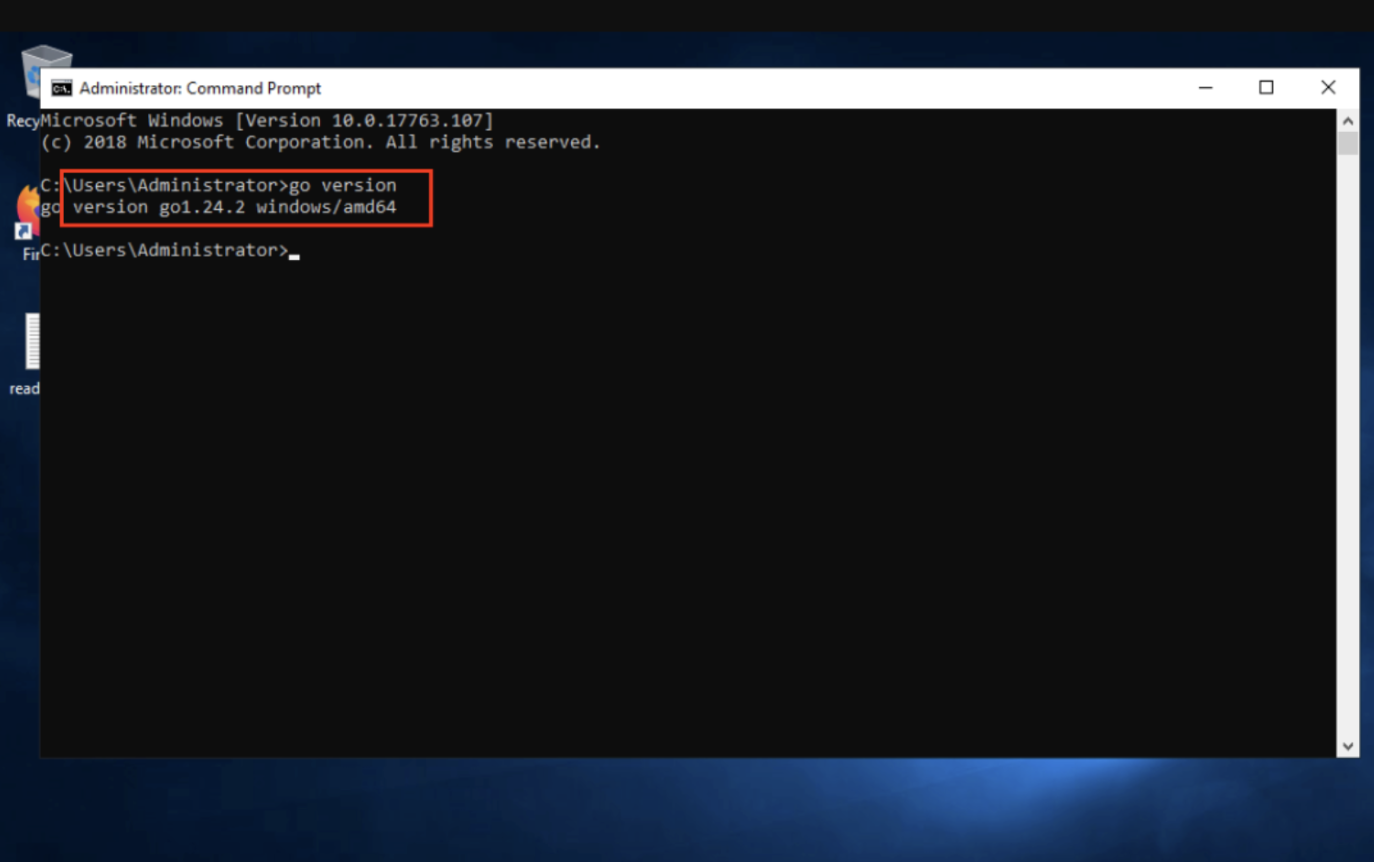1374x862 pixels.
Task: Click the scrollbar up arrow
Action: [1347, 118]
